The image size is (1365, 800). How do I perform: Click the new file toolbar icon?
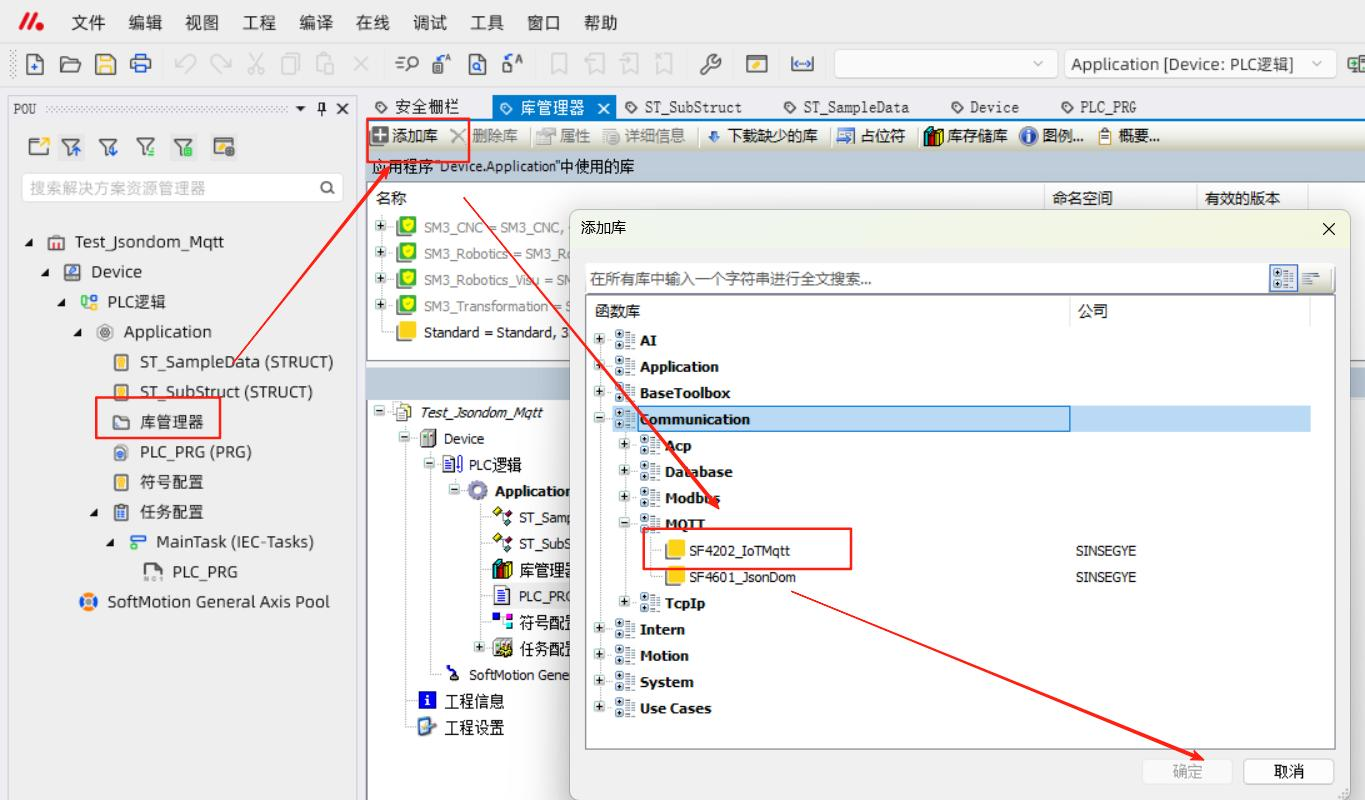pyautogui.click(x=35, y=64)
